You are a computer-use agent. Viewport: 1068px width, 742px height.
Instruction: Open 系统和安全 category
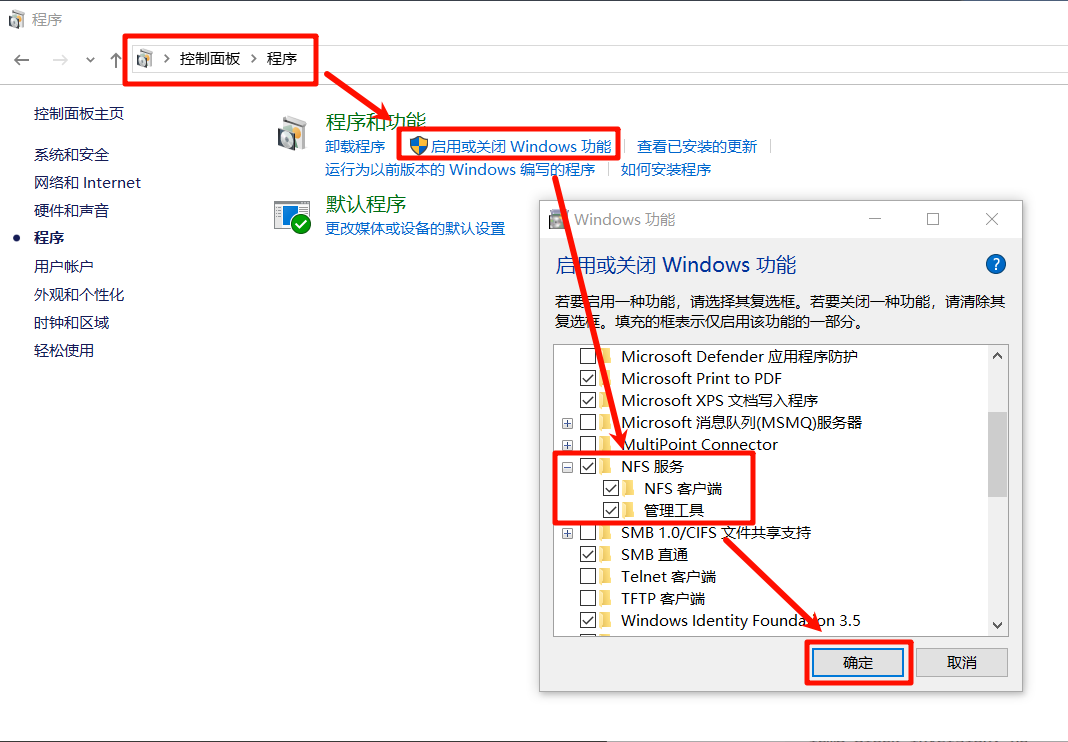pos(72,155)
